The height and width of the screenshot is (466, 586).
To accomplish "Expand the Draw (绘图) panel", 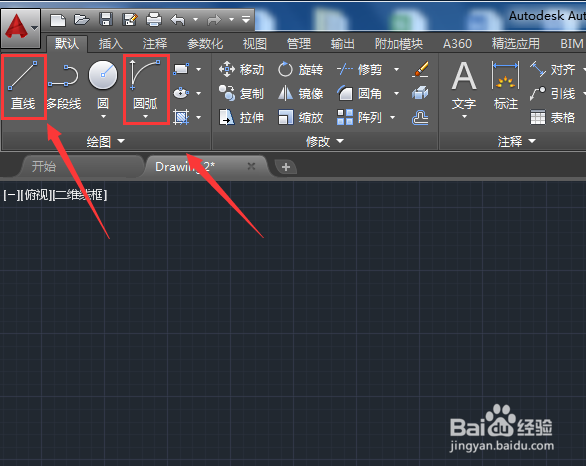I will pos(106,141).
